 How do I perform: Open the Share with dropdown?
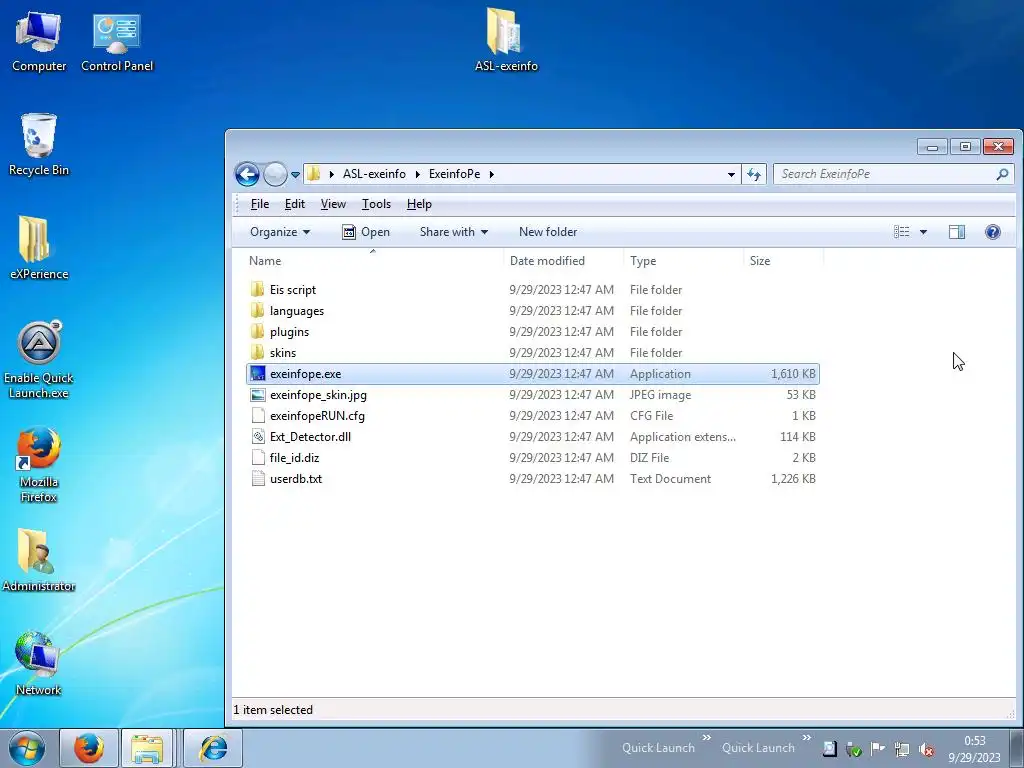point(454,232)
